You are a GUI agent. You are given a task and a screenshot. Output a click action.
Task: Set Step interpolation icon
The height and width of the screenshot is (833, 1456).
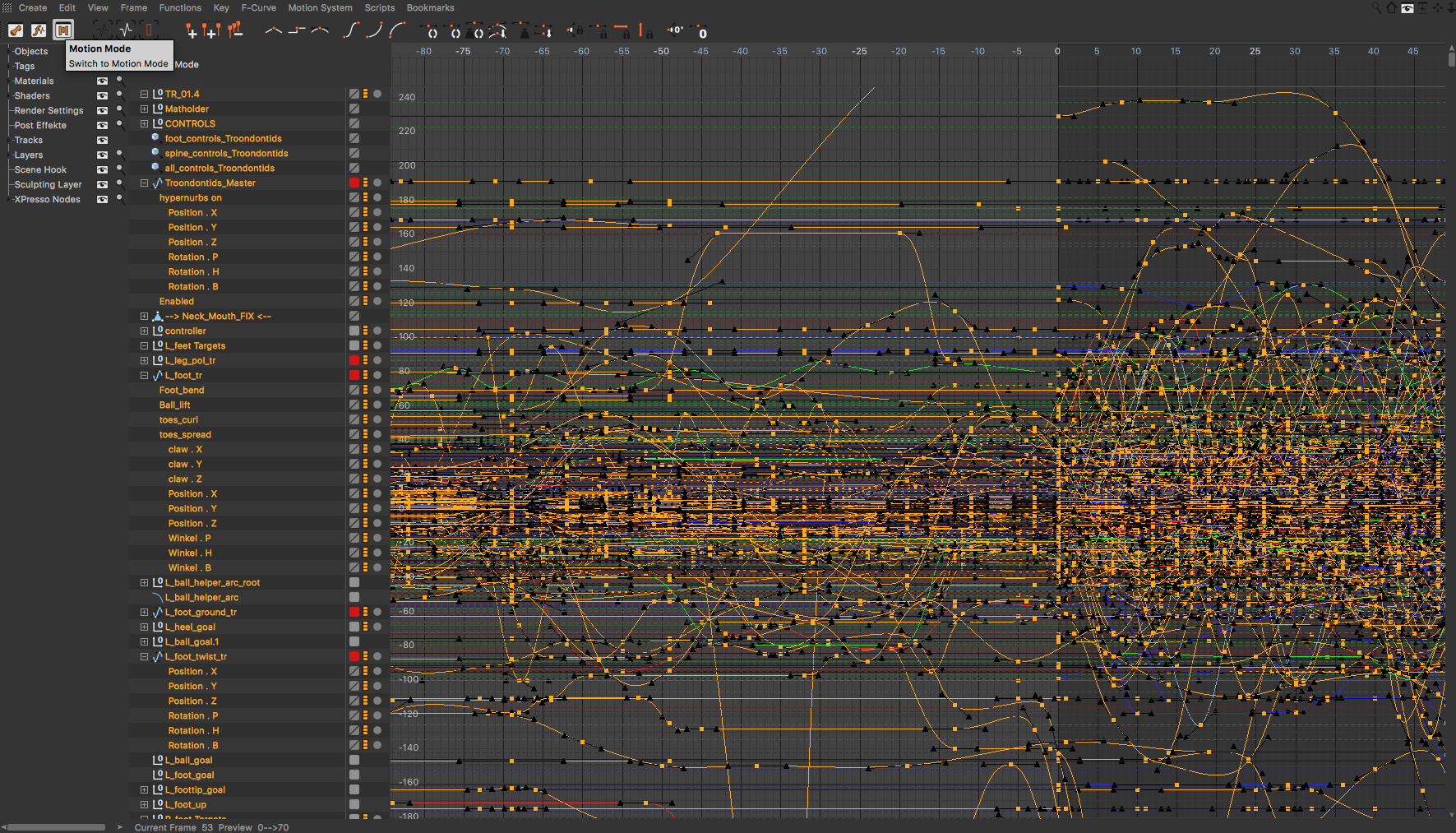pos(297,30)
